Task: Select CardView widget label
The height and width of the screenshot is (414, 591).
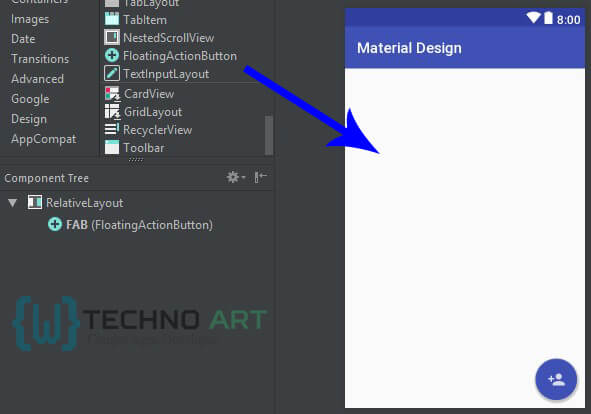Action: pos(149,94)
